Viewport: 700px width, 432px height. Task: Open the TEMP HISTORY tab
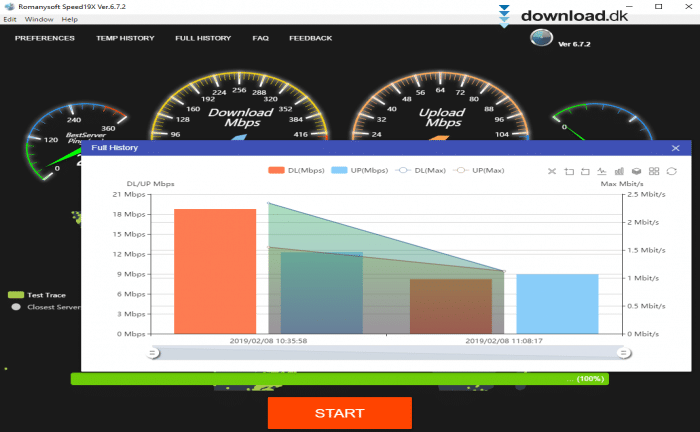point(125,38)
